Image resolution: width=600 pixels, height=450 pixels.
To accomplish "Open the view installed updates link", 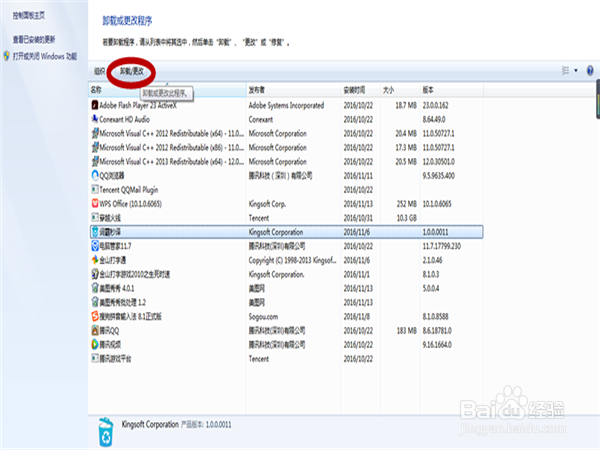I will tap(34, 39).
